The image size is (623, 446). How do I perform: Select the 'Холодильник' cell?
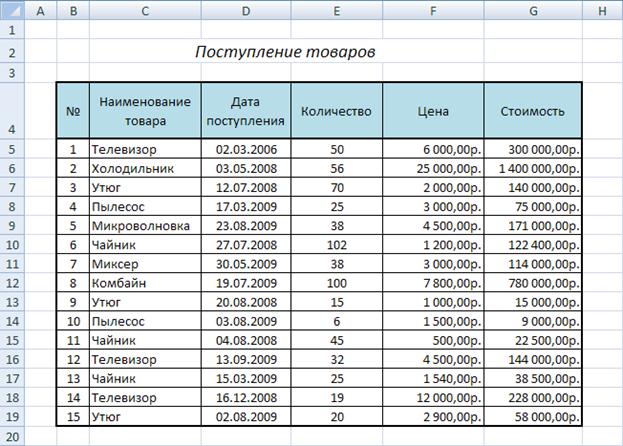pyautogui.click(x=145, y=168)
